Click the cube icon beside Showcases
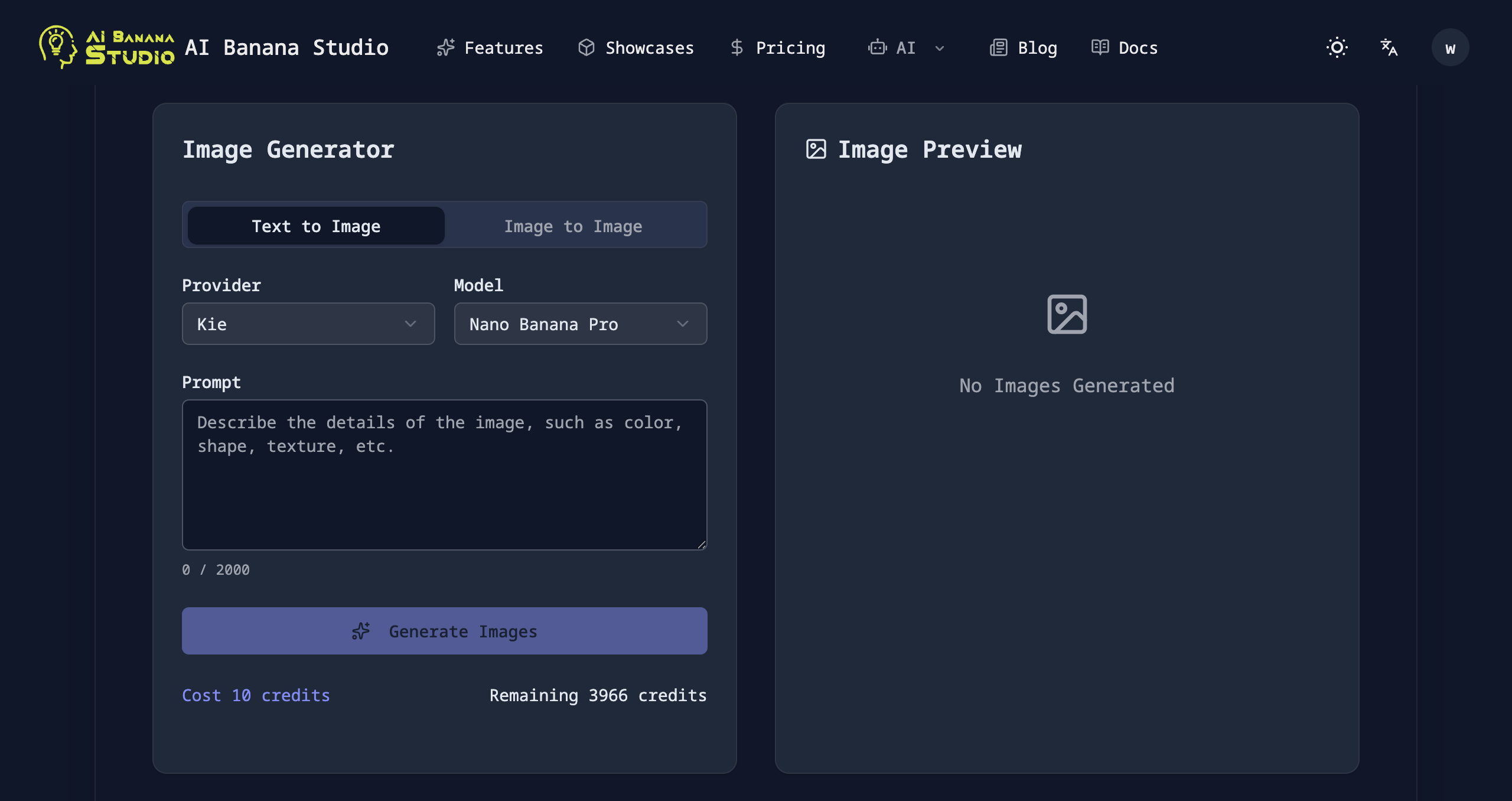Screen dimensions: 1512x801 click(586, 47)
